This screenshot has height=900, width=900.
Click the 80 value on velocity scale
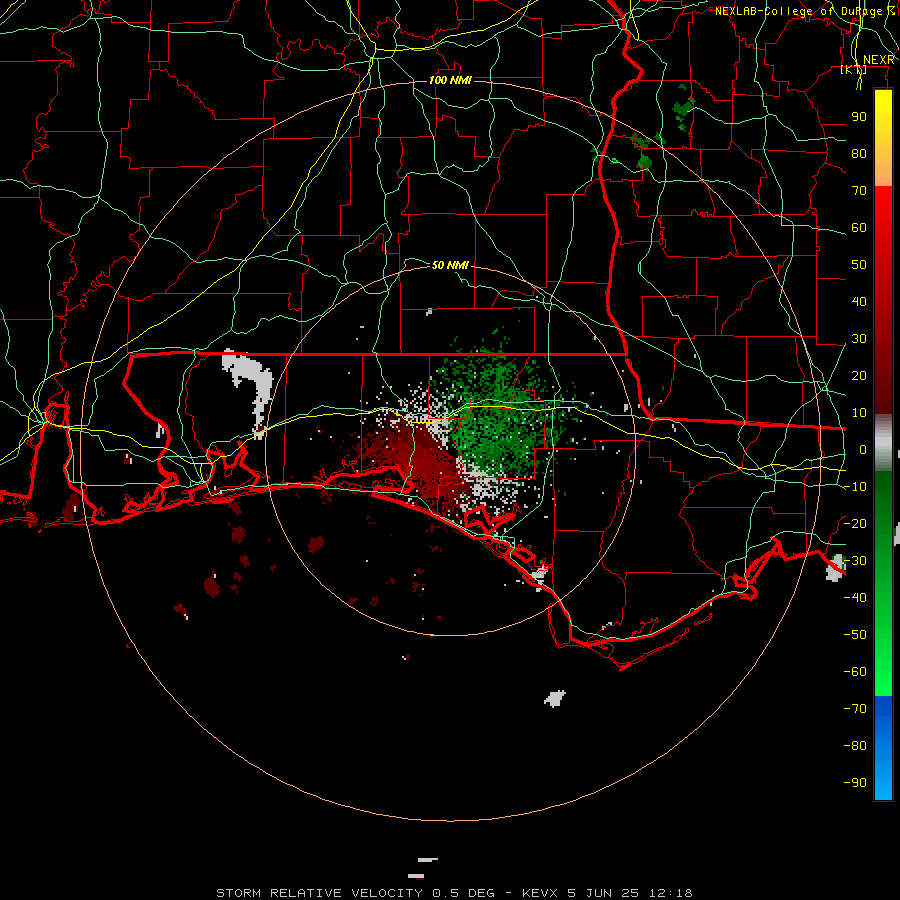click(859, 153)
